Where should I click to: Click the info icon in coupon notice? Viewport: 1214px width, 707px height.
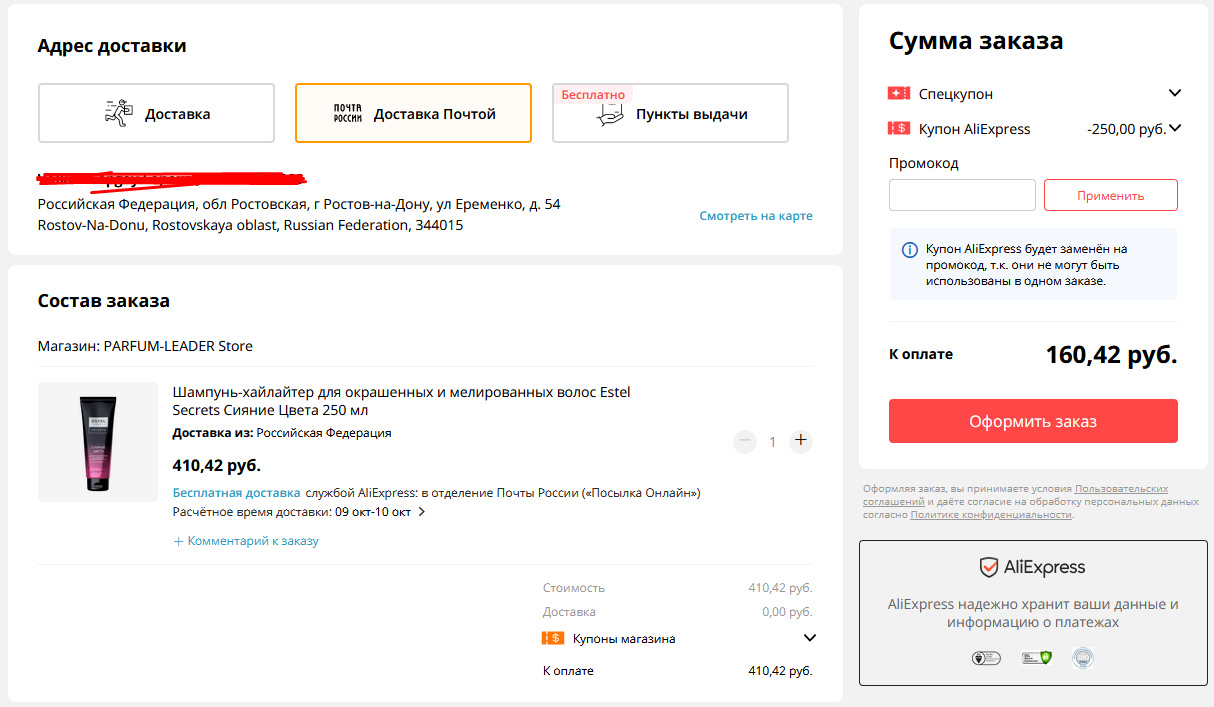pyautogui.click(x=909, y=249)
